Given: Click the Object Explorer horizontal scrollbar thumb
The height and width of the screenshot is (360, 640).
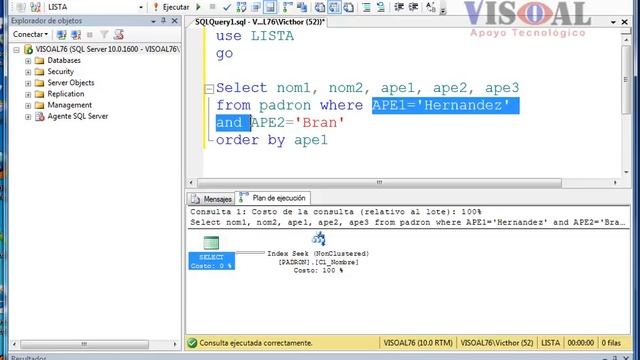Looking at the screenshot, I should (x=84, y=344).
